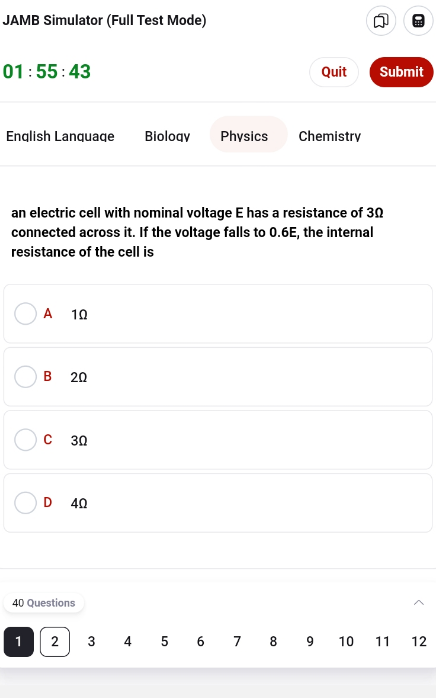Select option B radio button 2Ω
Viewport: 436px width, 698px height.
(x=25, y=377)
